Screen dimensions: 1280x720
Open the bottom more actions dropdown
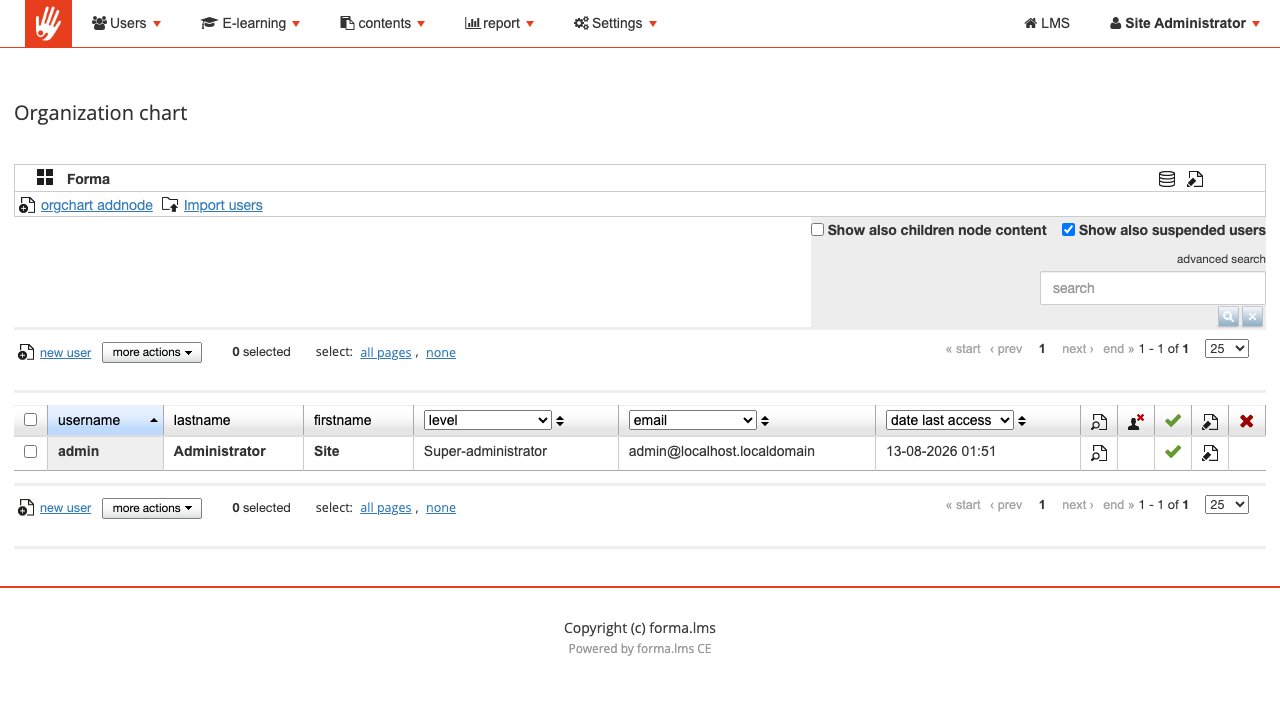(152, 509)
